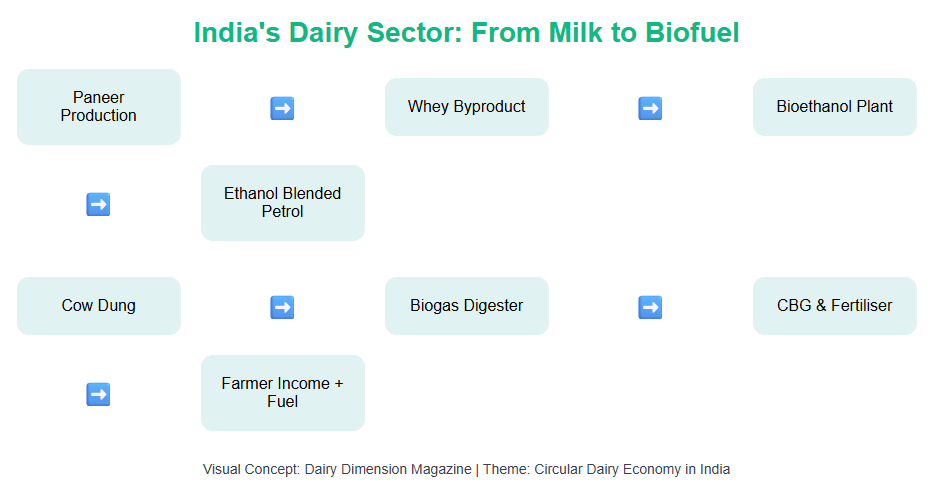The width and height of the screenshot is (941, 485).
Task: Click the arrow left of Farmer Income + Fuel
Action: [98, 394]
